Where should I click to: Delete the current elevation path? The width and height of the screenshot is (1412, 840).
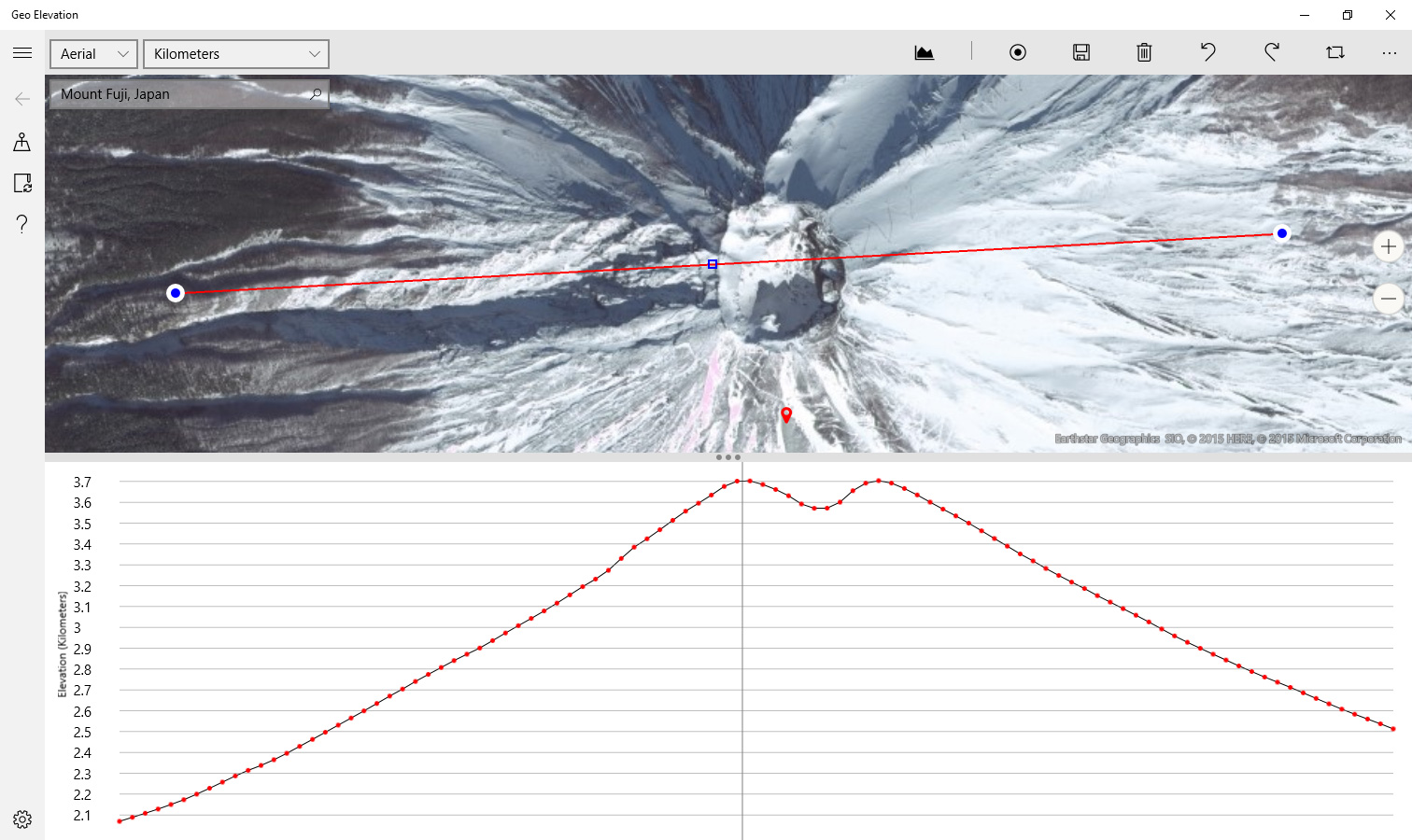tap(1144, 53)
